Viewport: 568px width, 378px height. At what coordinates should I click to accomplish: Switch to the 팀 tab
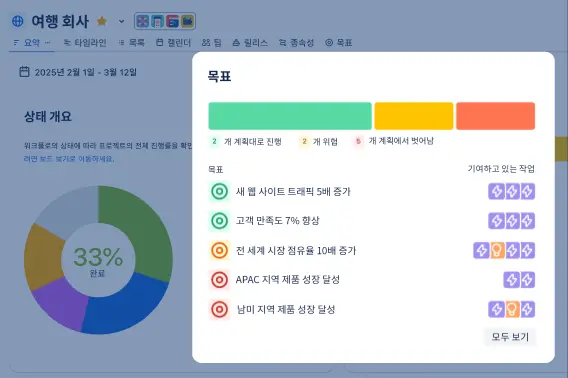click(212, 42)
